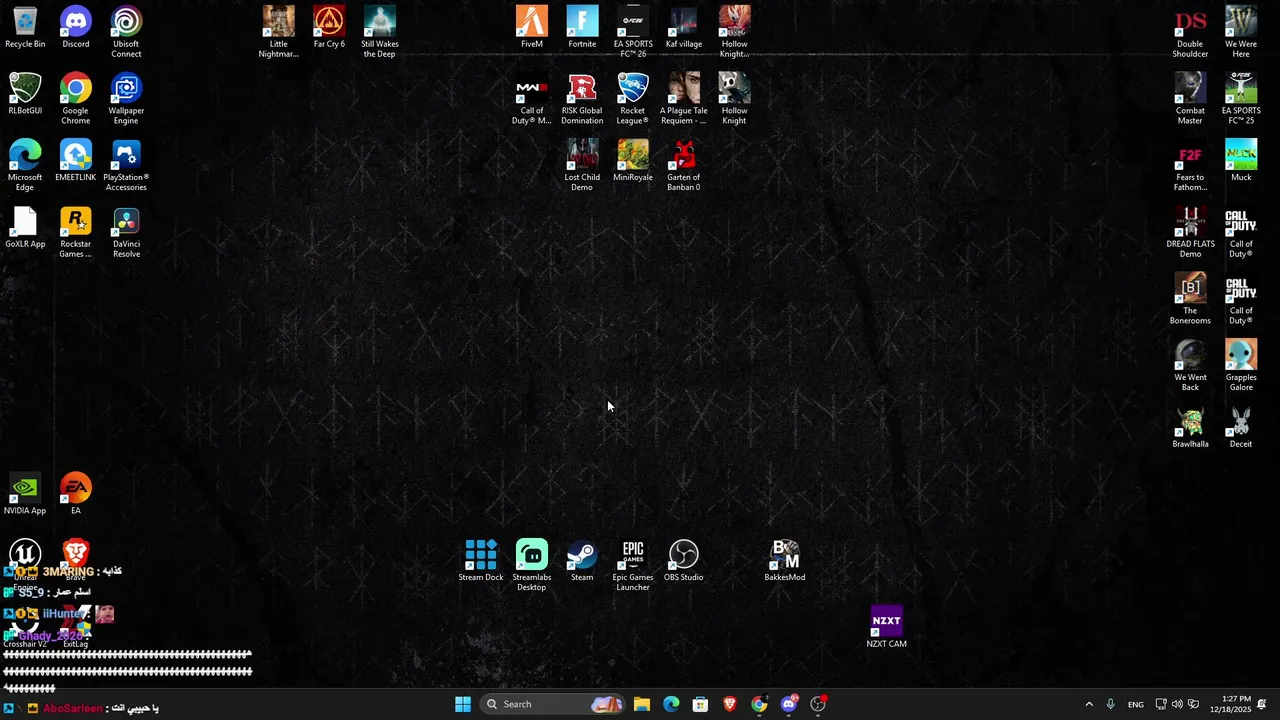The height and width of the screenshot is (720, 1280).
Task: Click the taskbar Search box
Action: (552, 704)
